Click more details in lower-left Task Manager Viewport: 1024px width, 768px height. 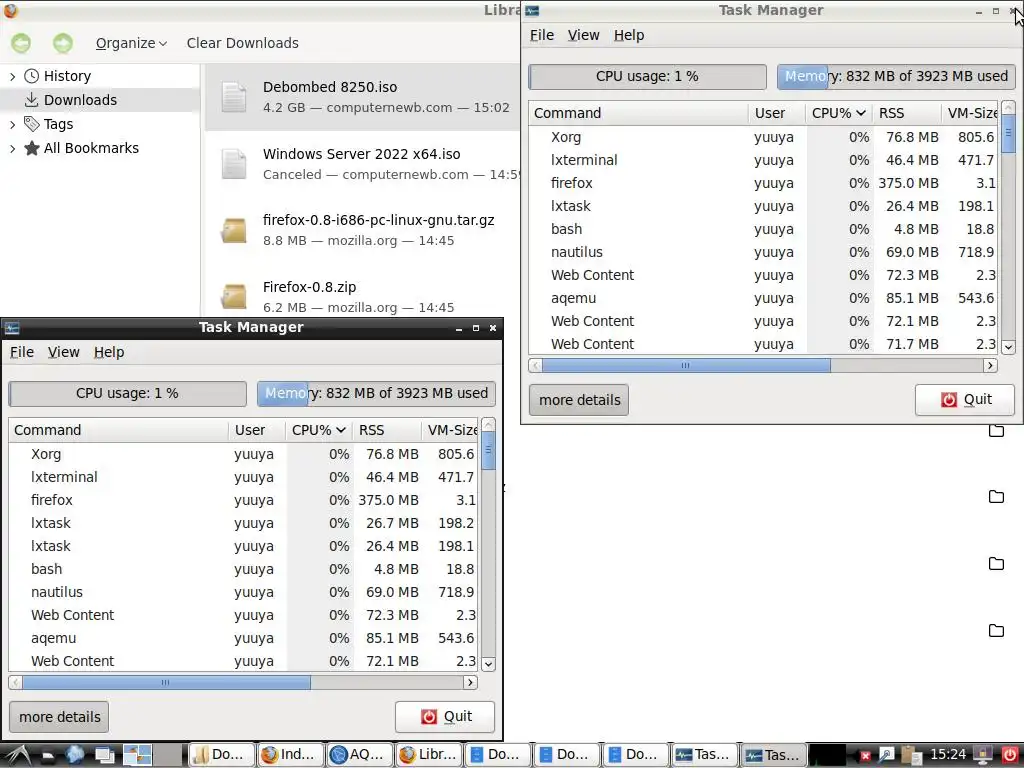(59, 717)
